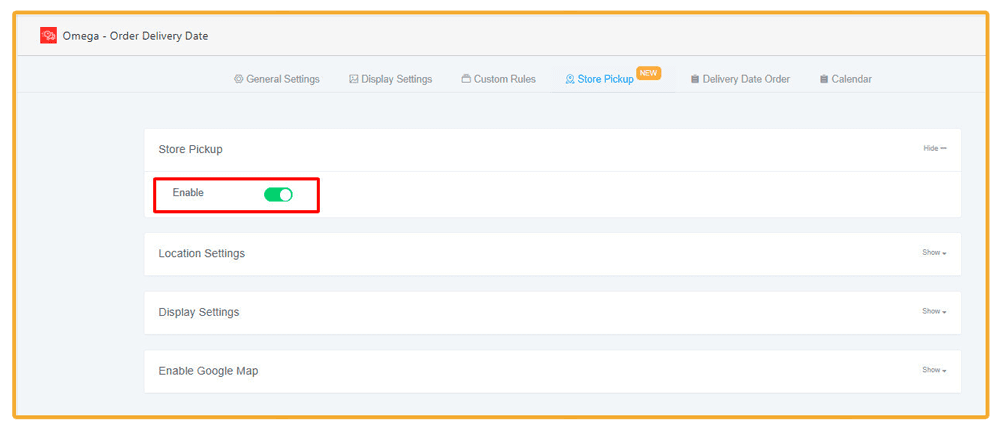Click the image icon beside Display Settings

pos(354,79)
